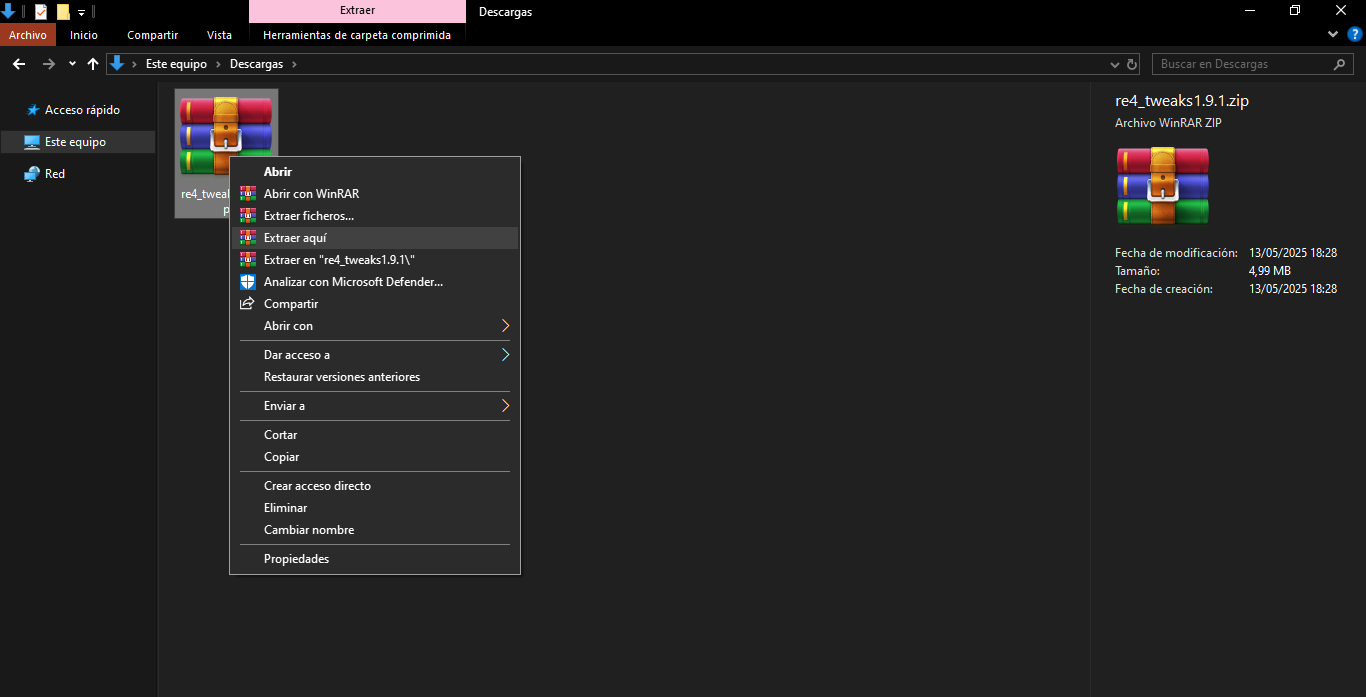Click Este equipo in address breadcrumb
Screen dimensions: 1366x697
coord(176,64)
